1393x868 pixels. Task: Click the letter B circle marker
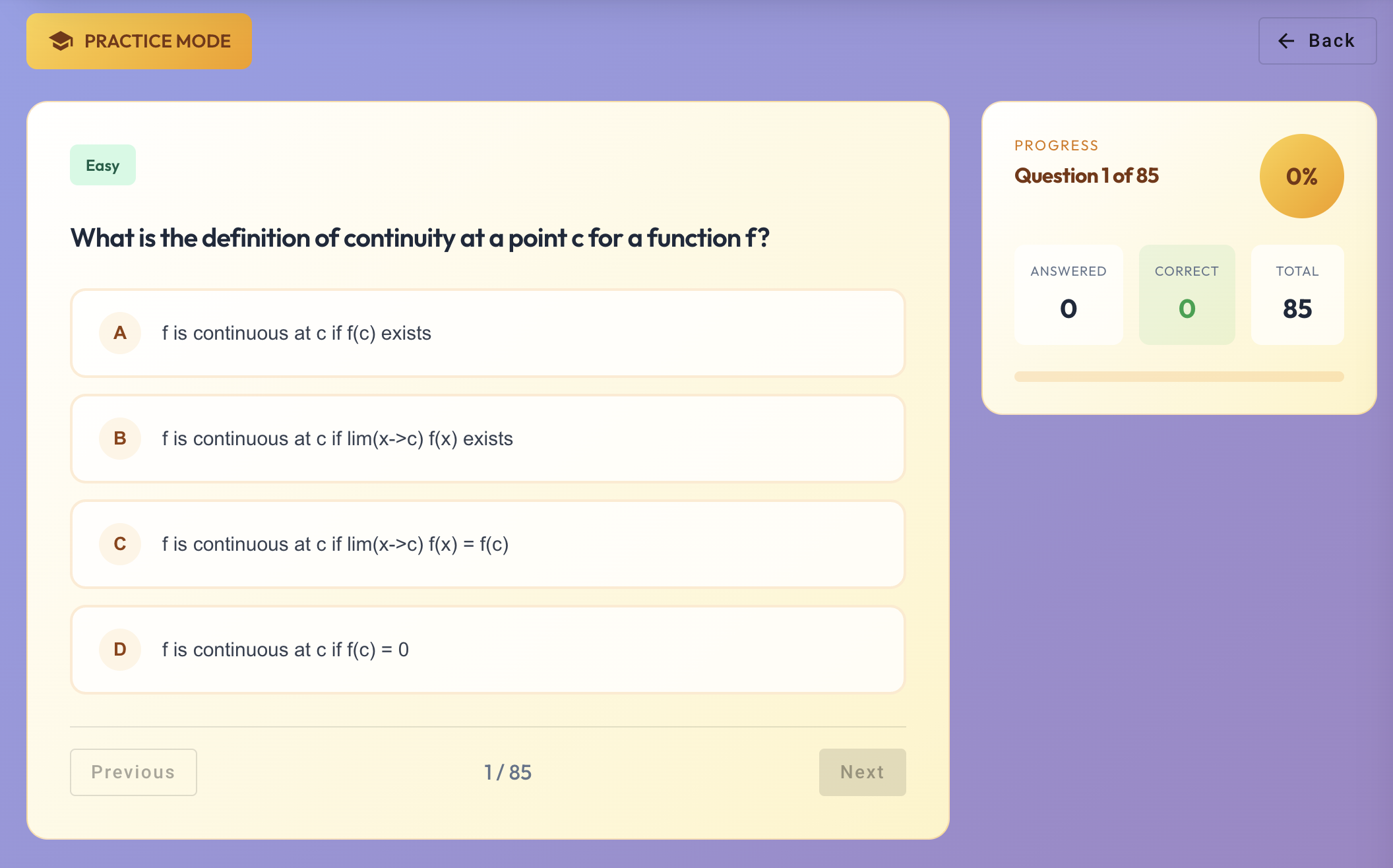(x=119, y=439)
